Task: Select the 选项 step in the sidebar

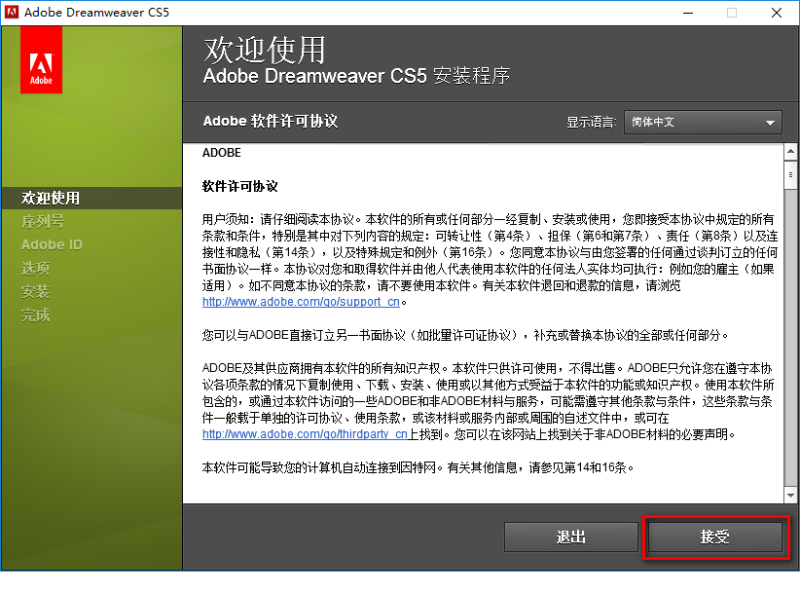Action: 34,268
